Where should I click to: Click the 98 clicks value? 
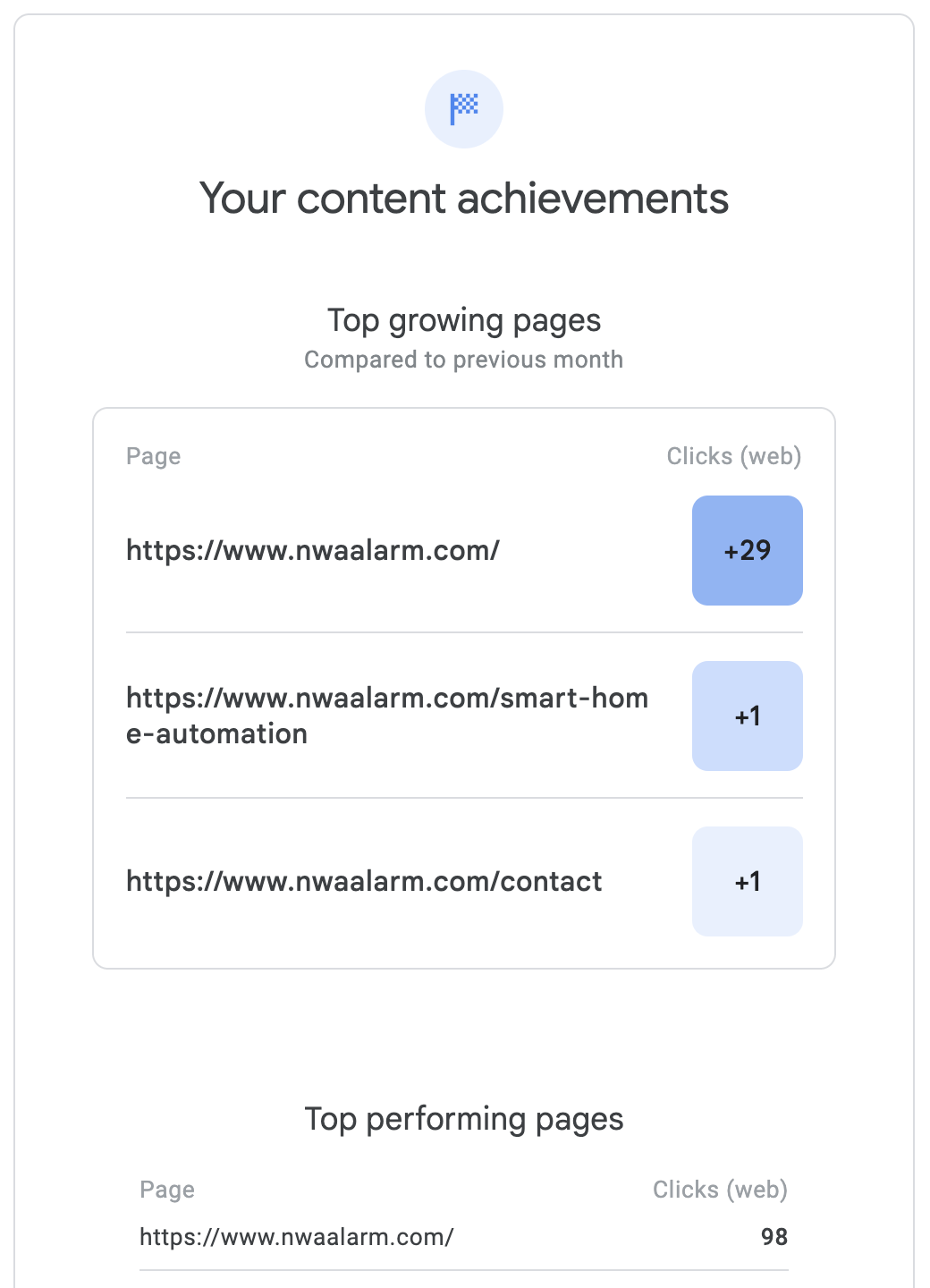pyautogui.click(x=774, y=1237)
